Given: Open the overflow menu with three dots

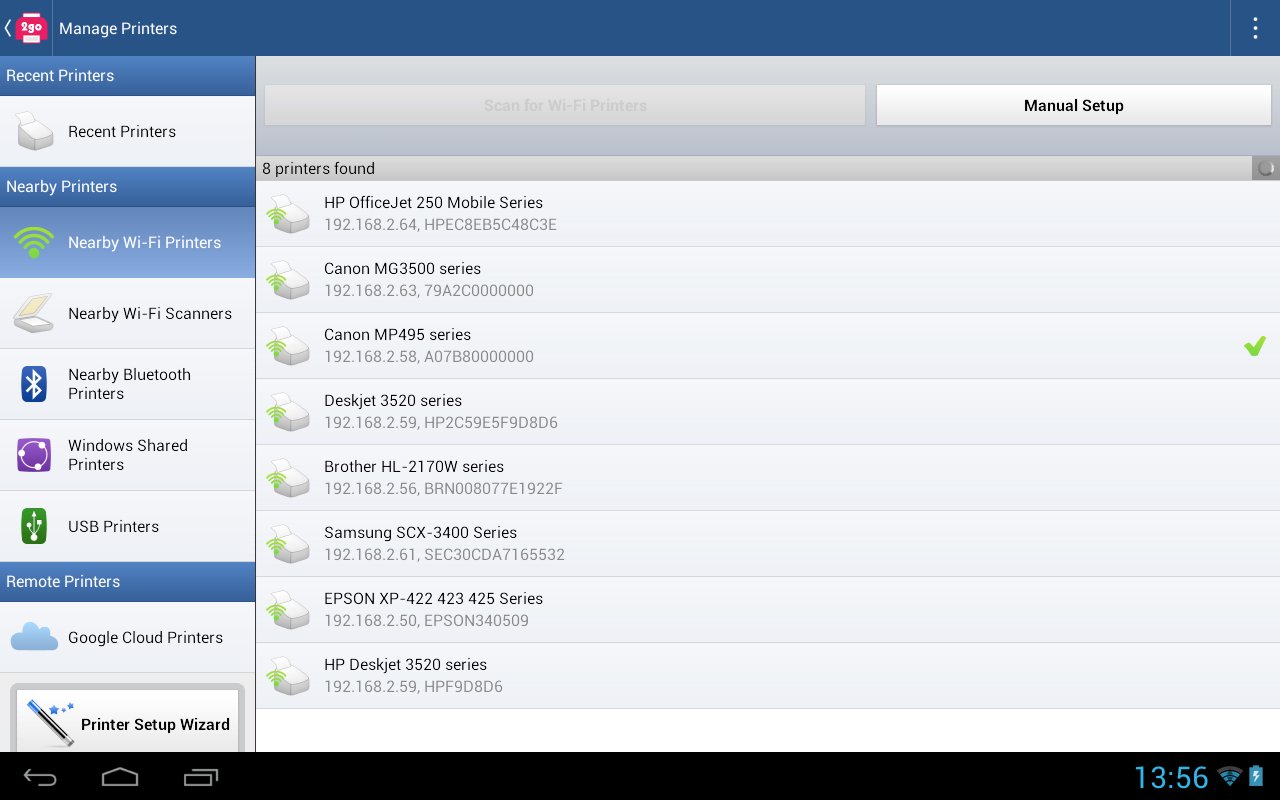Looking at the screenshot, I should pyautogui.click(x=1255, y=28).
